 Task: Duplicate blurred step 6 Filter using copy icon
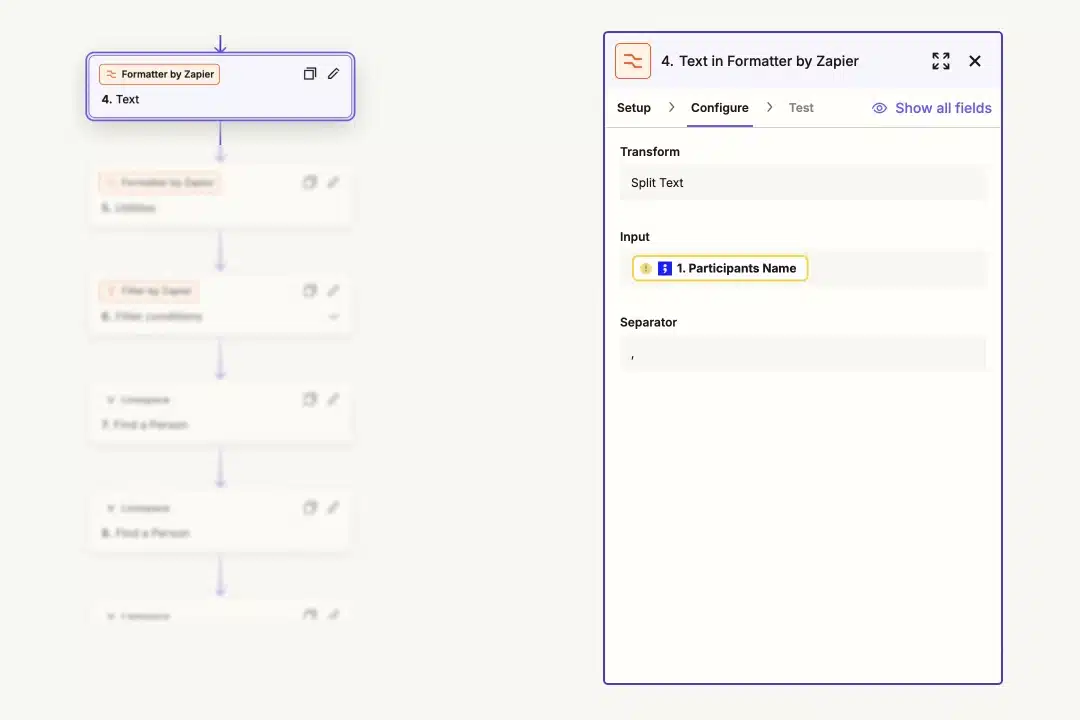click(x=310, y=291)
